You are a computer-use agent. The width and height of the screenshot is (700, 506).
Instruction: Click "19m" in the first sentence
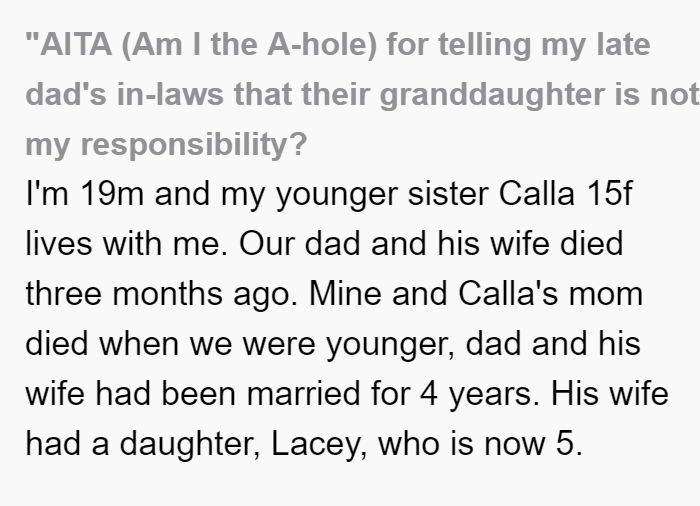point(112,194)
